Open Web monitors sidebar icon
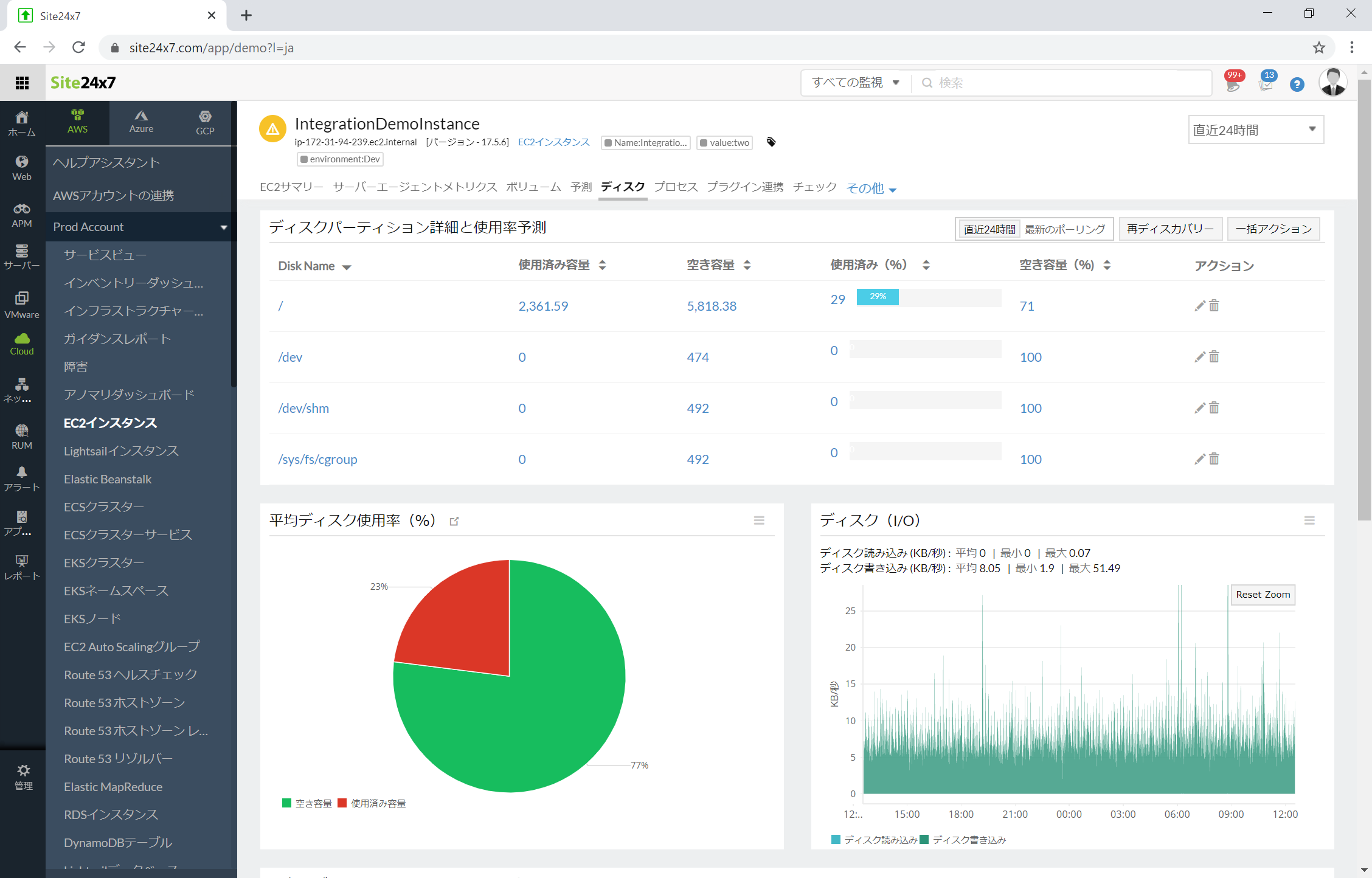1372x878 pixels. tap(22, 168)
